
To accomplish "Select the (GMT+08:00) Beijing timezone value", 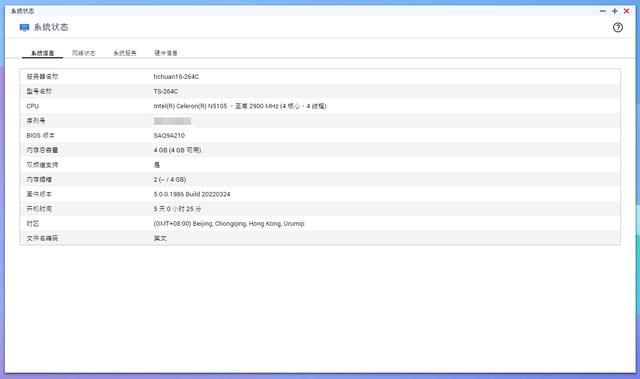I will pyautogui.click(x=229, y=224).
